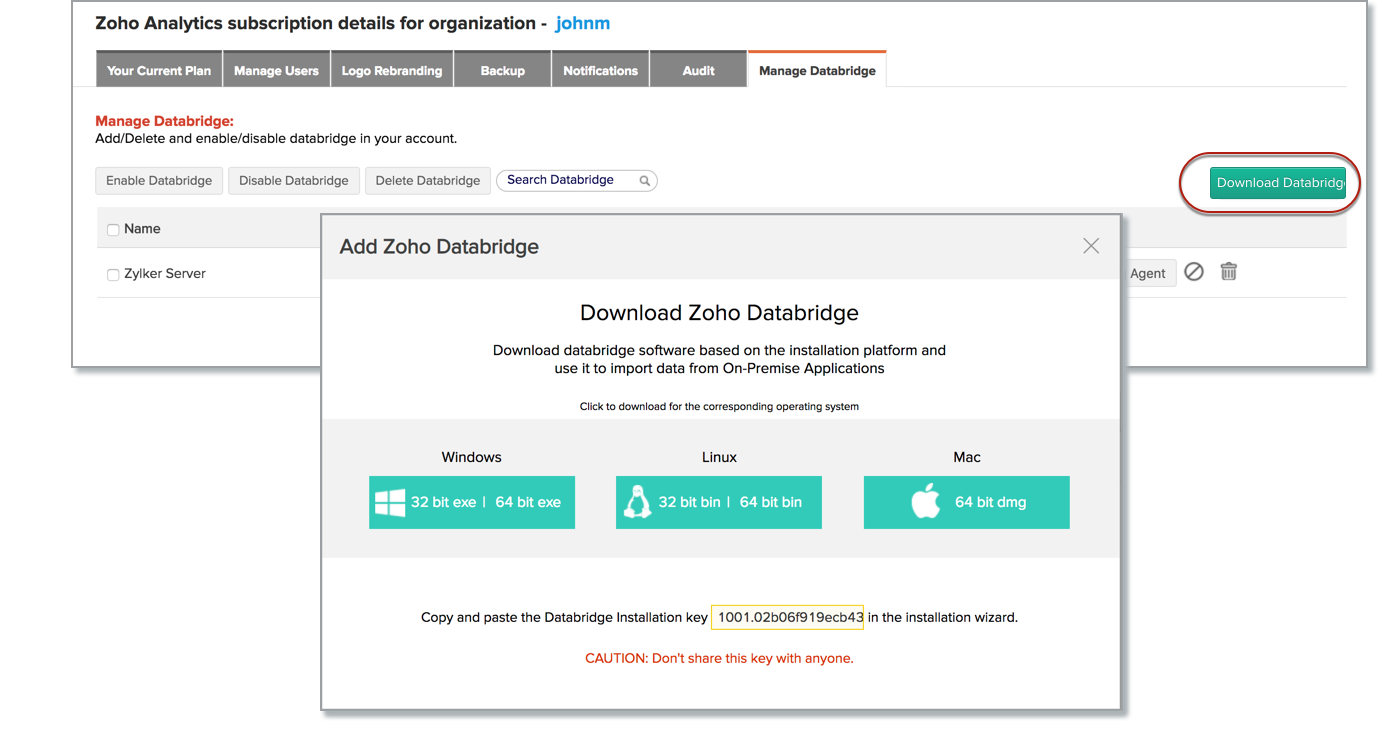Image resolution: width=1396 pixels, height=741 pixels.
Task: Click the Apple logo icon in Mac box
Action: tap(926, 501)
